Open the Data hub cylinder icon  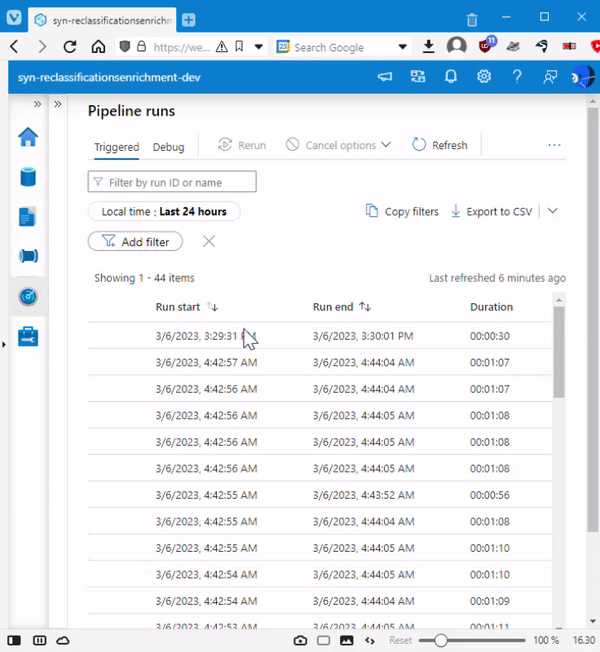point(28,177)
